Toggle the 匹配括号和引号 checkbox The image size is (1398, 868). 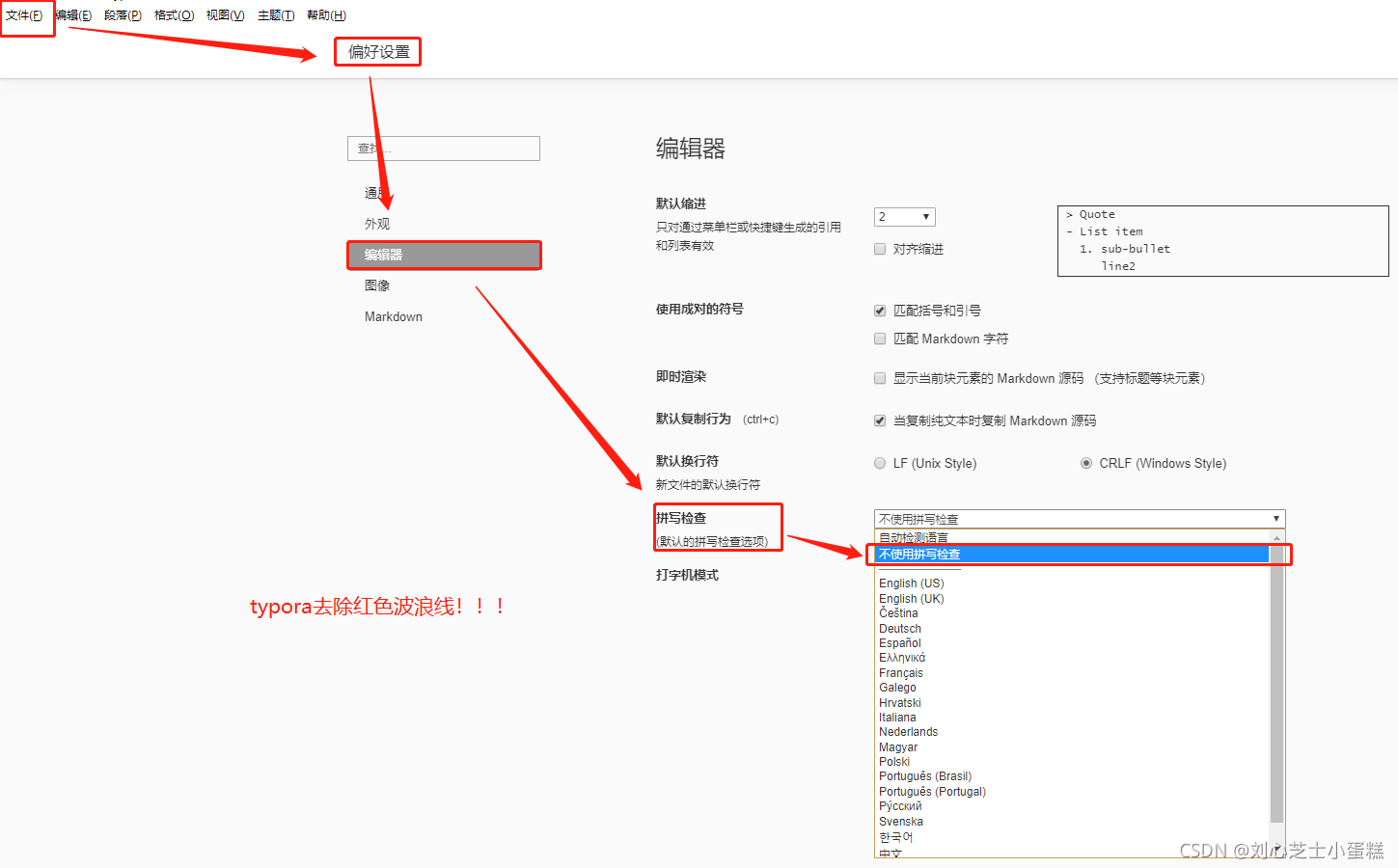click(880, 311)
